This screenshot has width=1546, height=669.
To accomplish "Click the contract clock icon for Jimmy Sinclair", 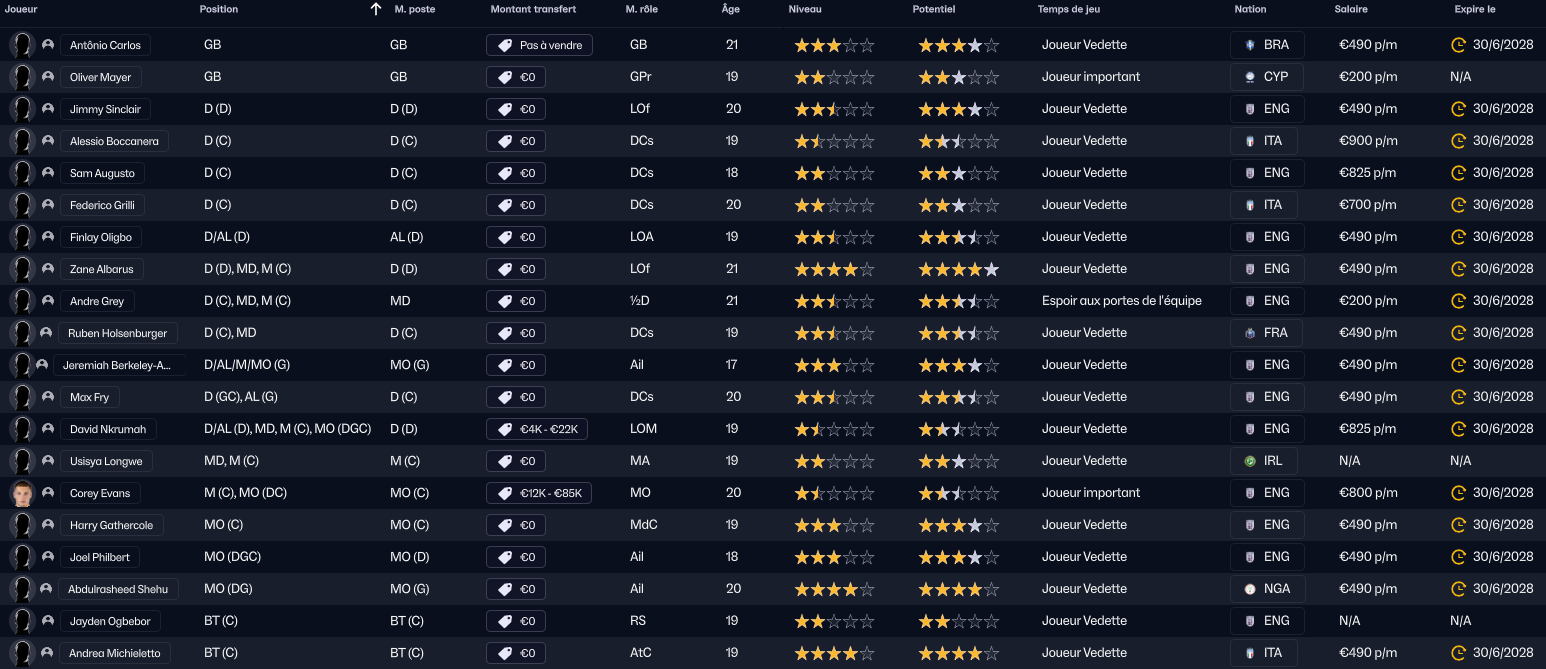I will click(x=1459, y=109).
